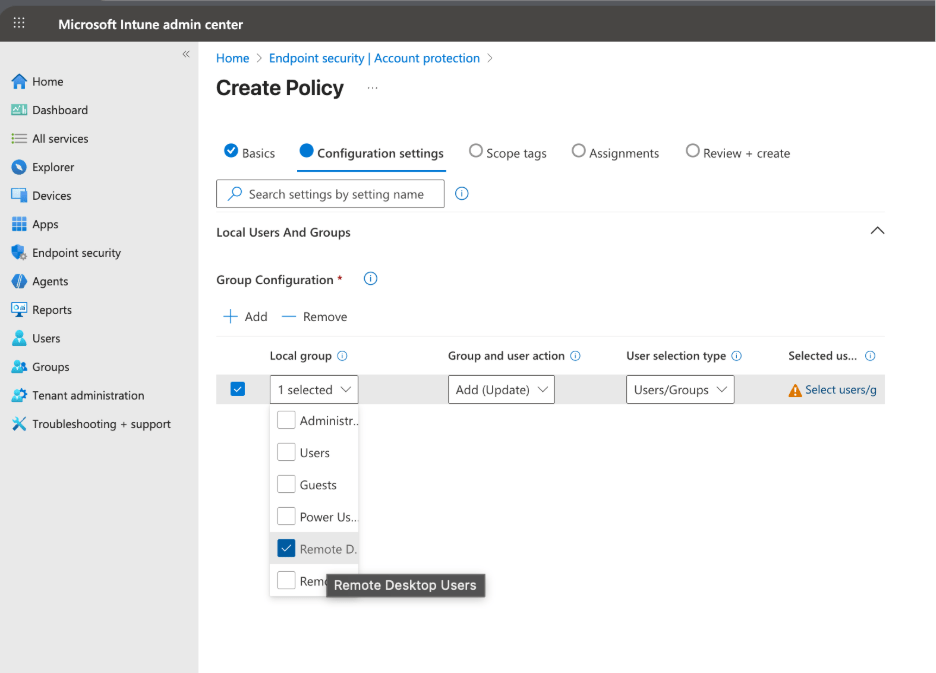Click the Group Configuration info icon
This screenshot has height=673, width=936.
(370, 279)
